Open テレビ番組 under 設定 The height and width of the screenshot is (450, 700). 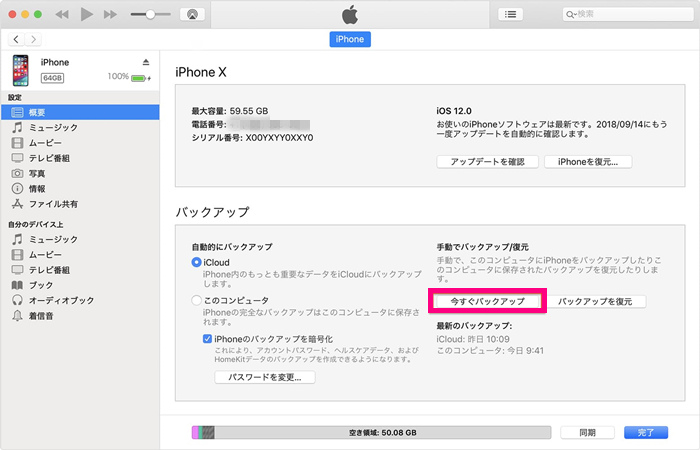[80, 158]
